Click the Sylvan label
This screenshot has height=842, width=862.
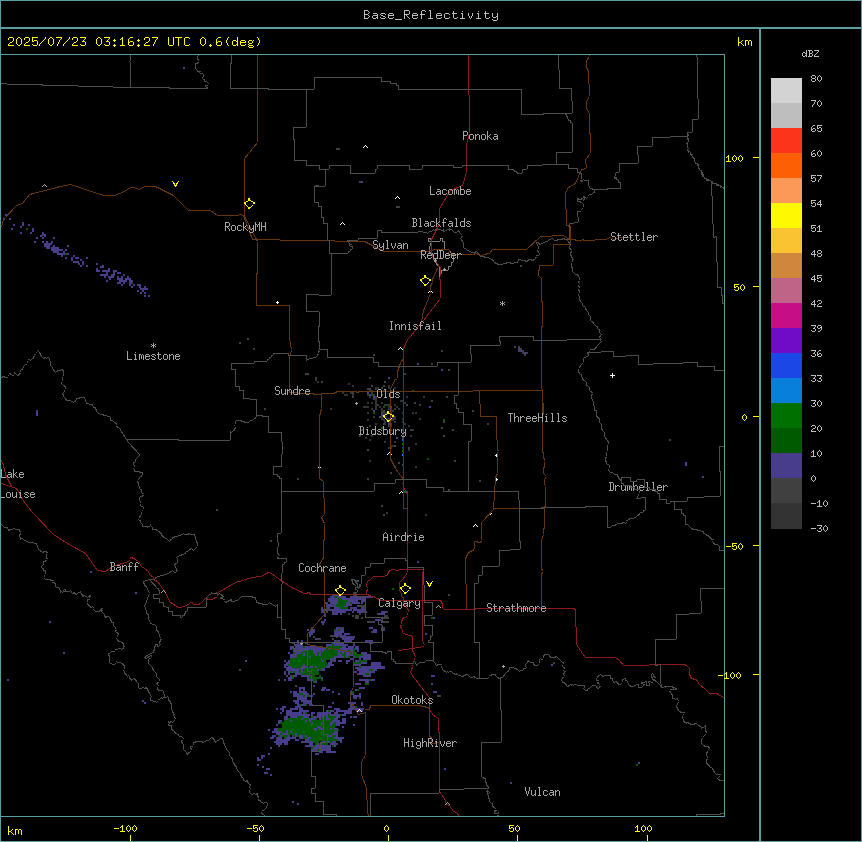click(390, 245)
